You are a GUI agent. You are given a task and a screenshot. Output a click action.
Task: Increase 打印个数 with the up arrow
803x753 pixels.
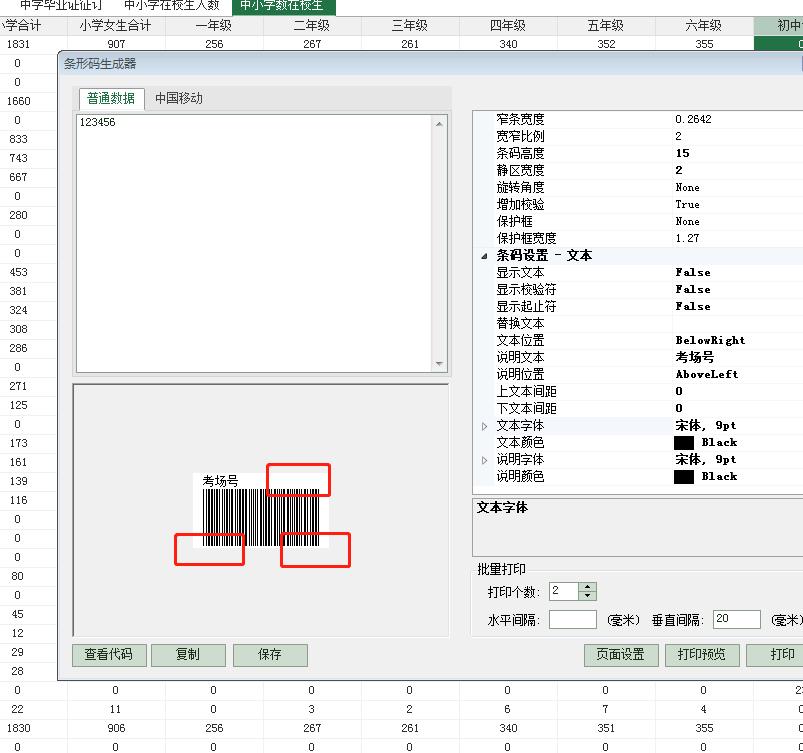pyautogui.click(x=587, y=587)
